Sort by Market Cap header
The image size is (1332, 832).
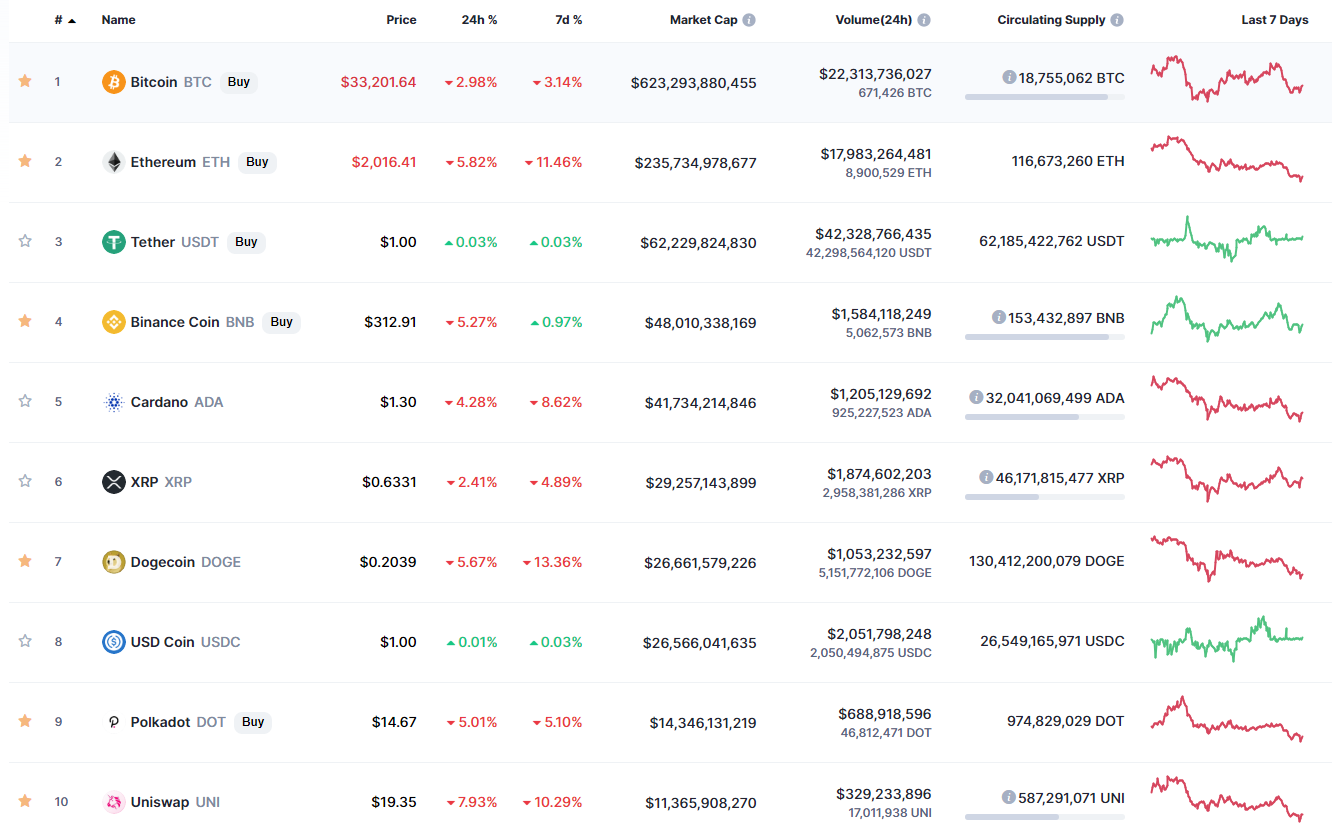[703, 20]
